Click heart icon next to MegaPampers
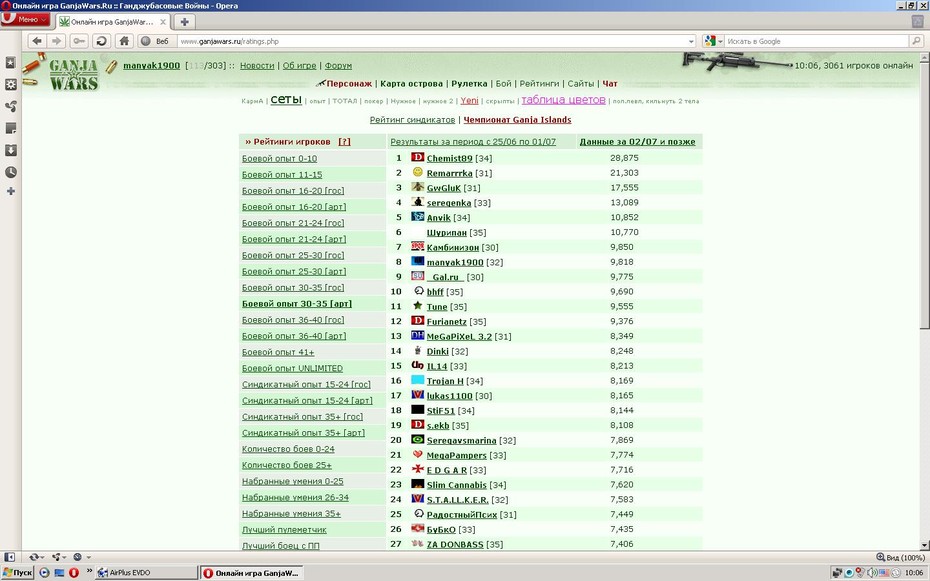930x581 pixels. coord(418,454)
